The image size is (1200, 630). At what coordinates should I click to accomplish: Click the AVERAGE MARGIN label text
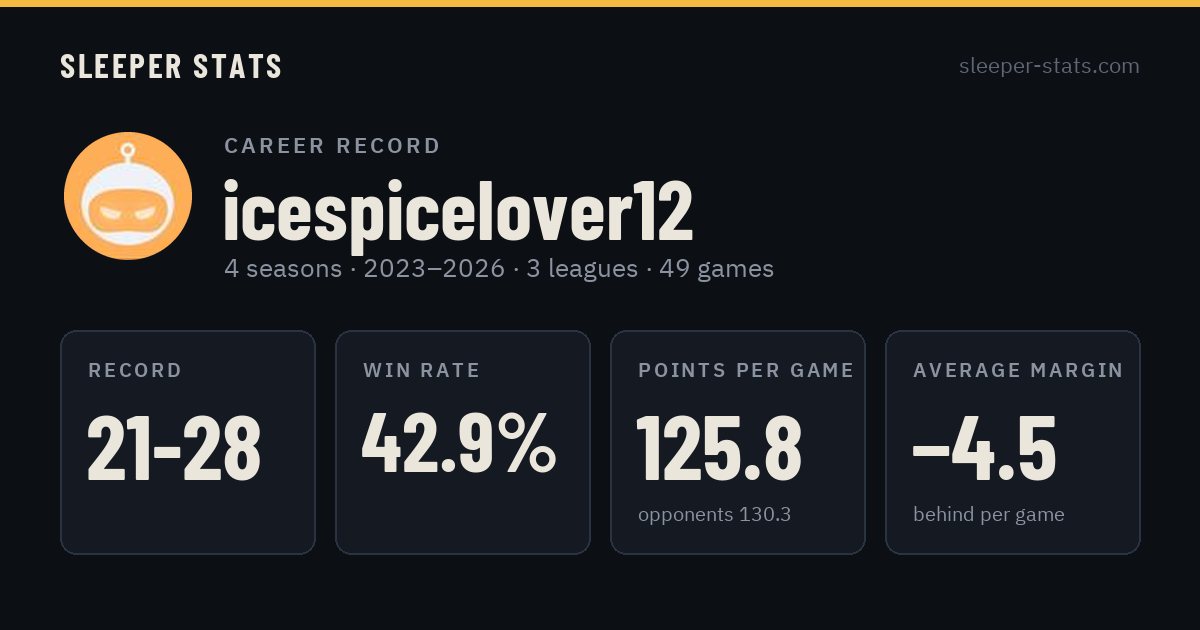click(1018, 371)
